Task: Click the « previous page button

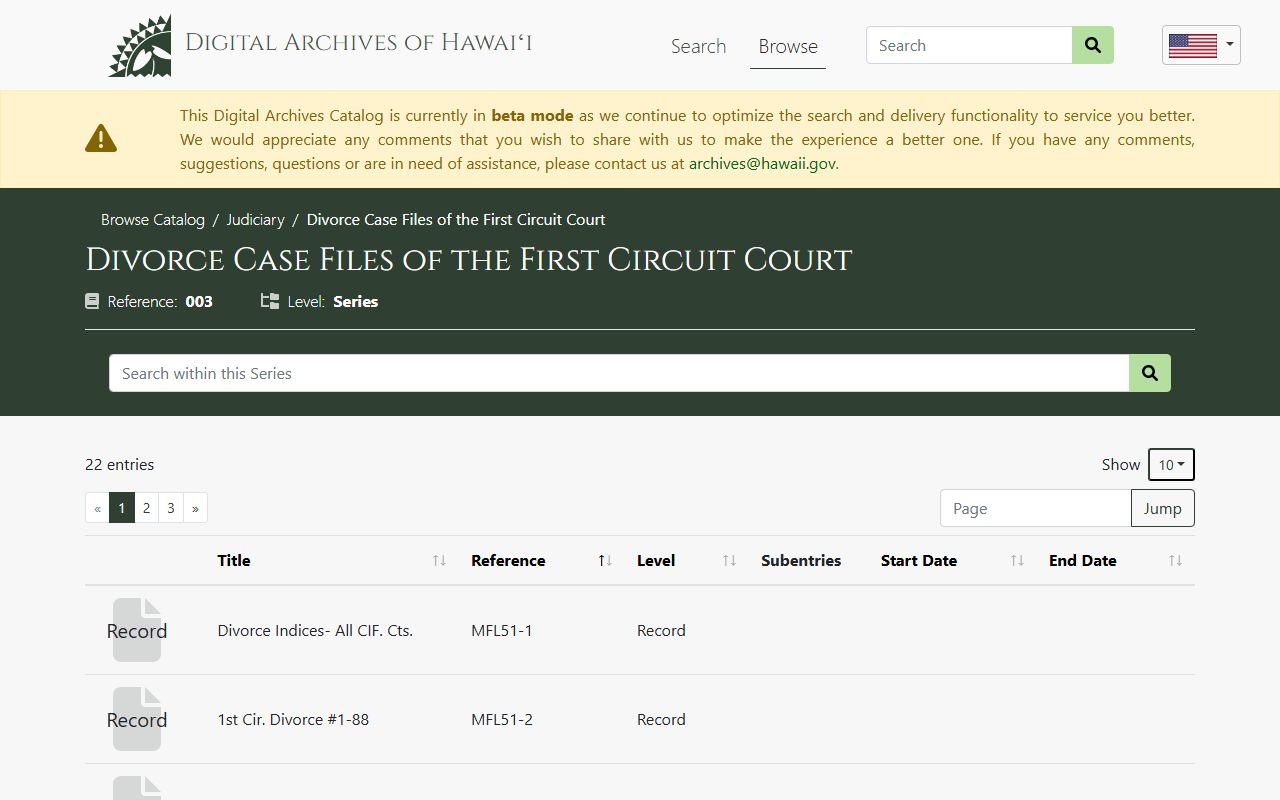Action: tap(97, 508)
